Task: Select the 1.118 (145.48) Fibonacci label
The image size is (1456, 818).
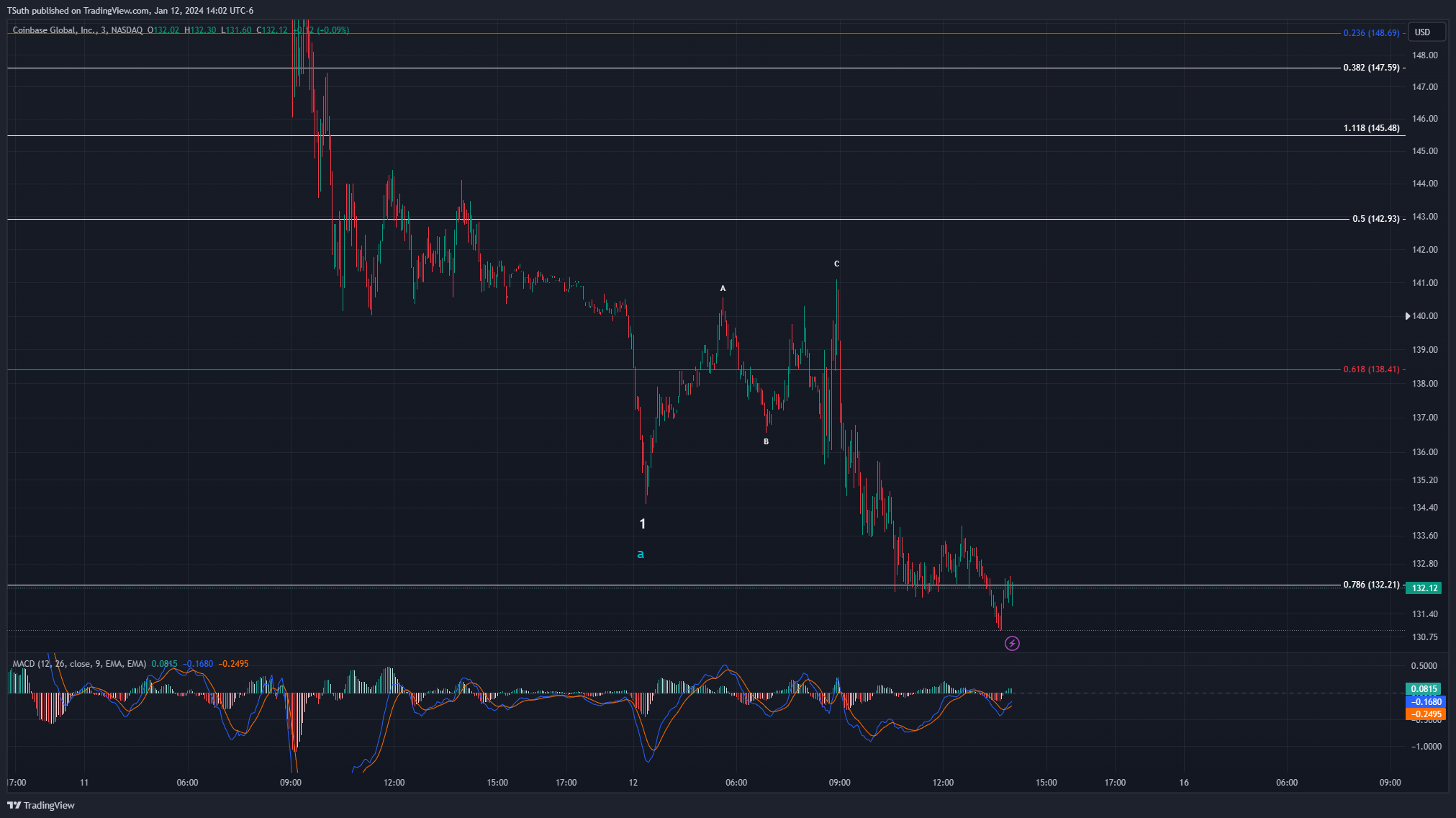Action: tap(1371, 128)
